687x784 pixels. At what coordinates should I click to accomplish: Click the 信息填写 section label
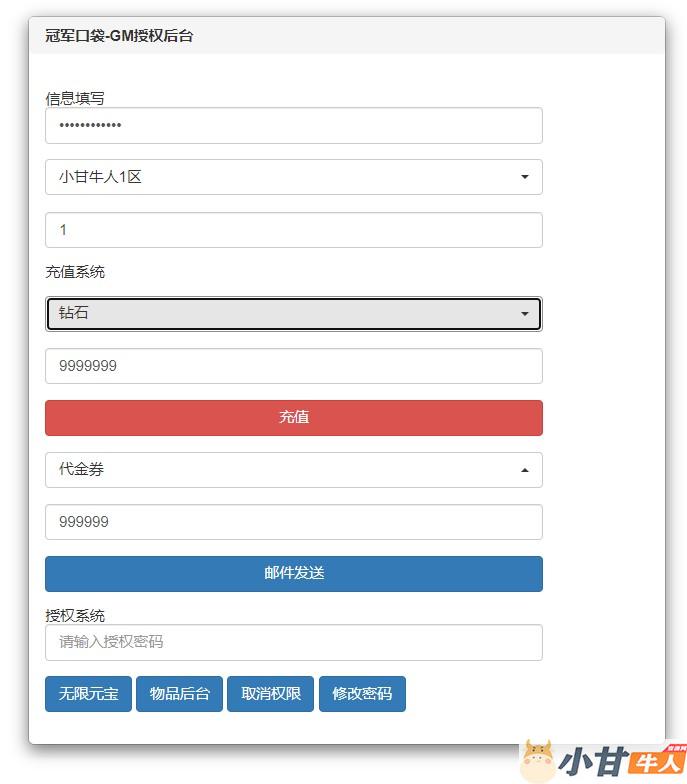click(x=75, y=98)
